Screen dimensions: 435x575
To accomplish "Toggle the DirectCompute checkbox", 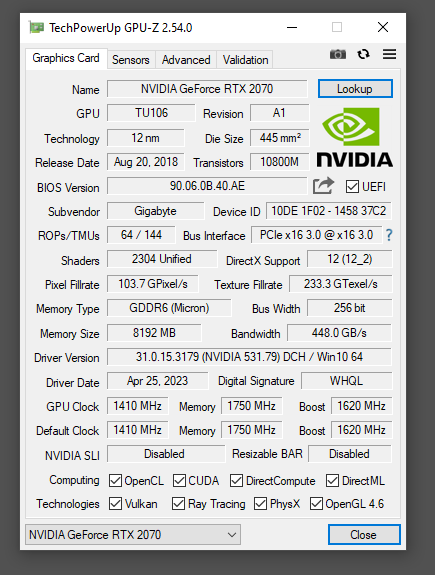I will coord(236,481).
